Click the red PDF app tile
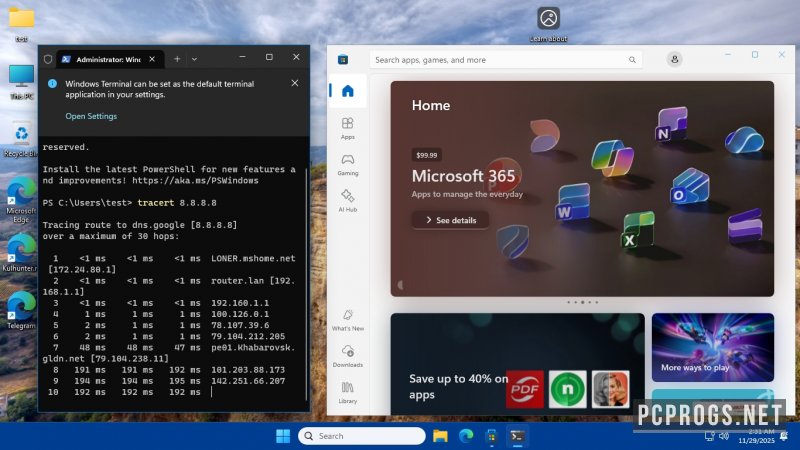The image size is (800, 450). [524, 389]
